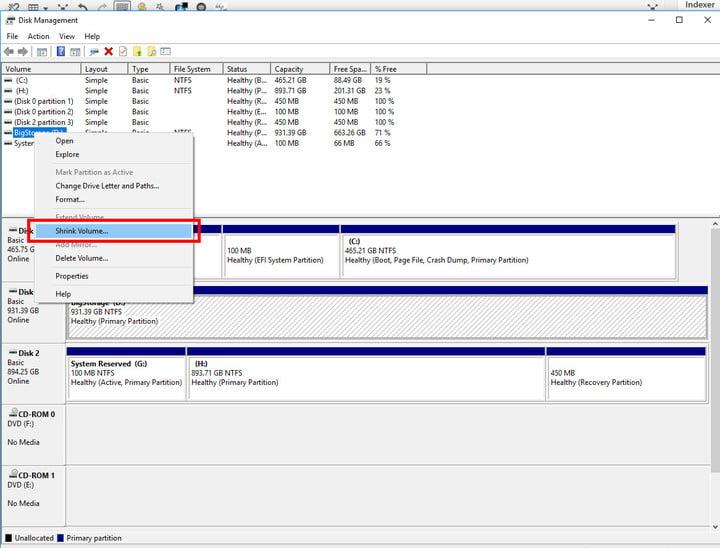720x548 pixels.
Task: Click the Show/Hide Console Tree icon
Action: click(42, 51)
